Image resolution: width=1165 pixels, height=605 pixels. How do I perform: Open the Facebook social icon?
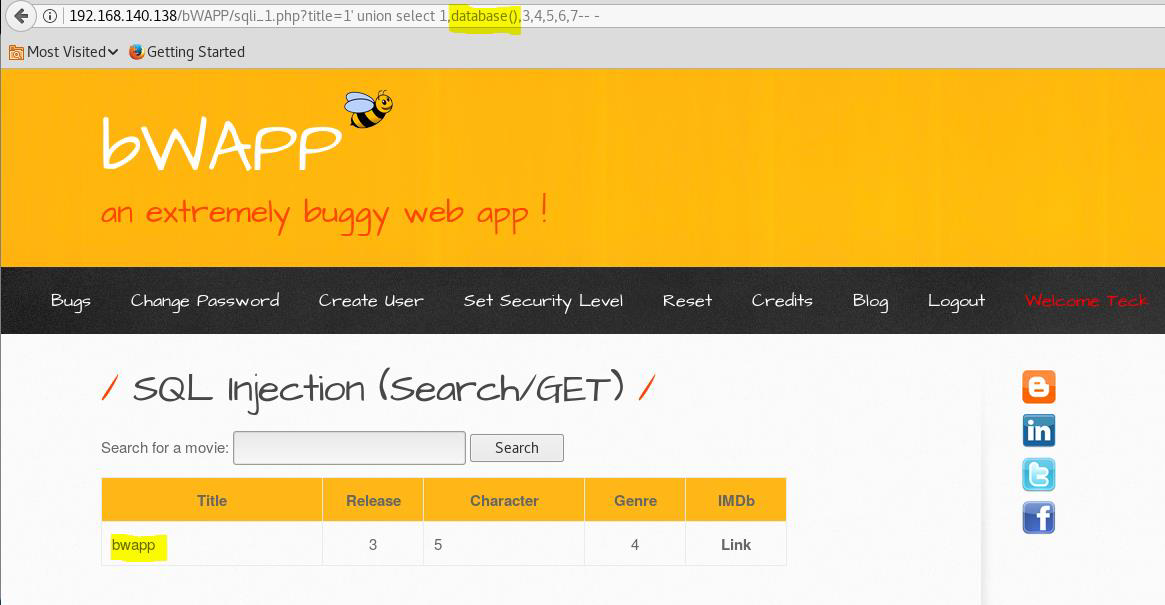(x=1038, y=518)
